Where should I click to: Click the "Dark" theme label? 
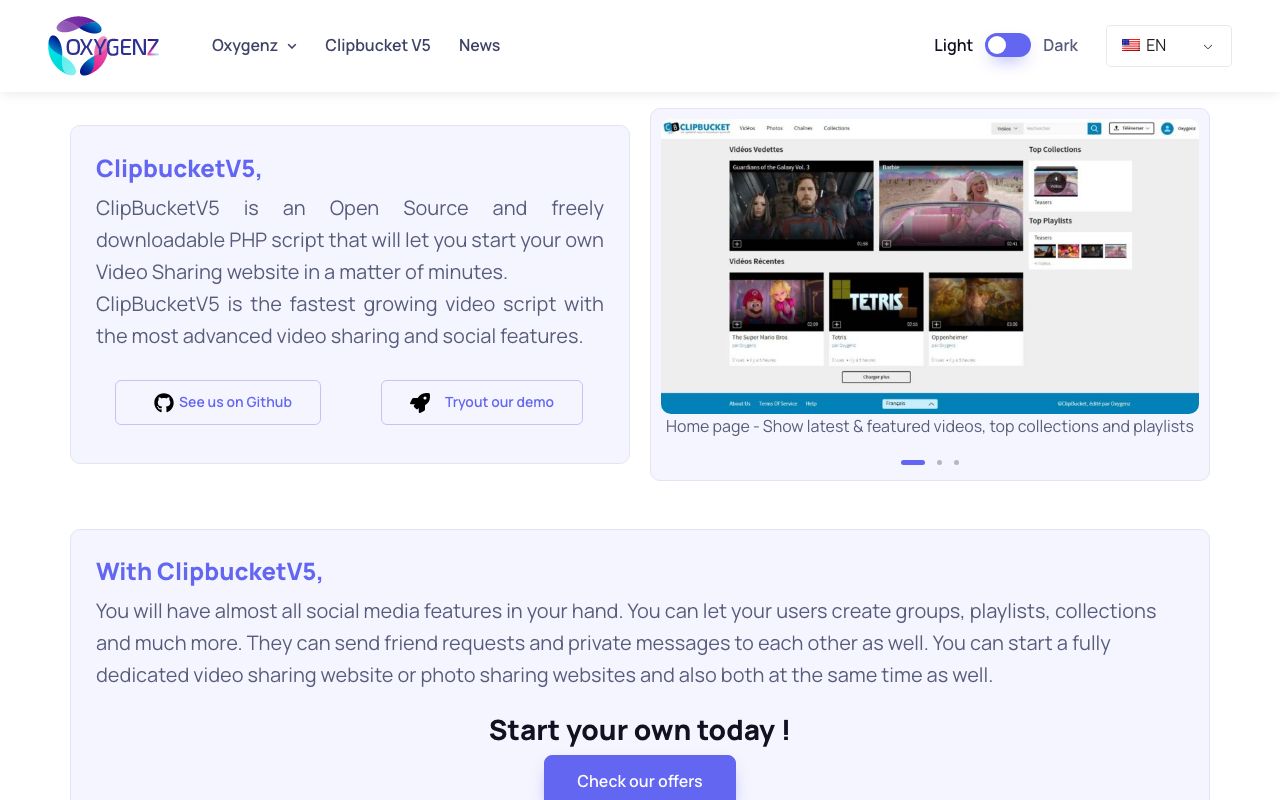tap(1060, 46)
